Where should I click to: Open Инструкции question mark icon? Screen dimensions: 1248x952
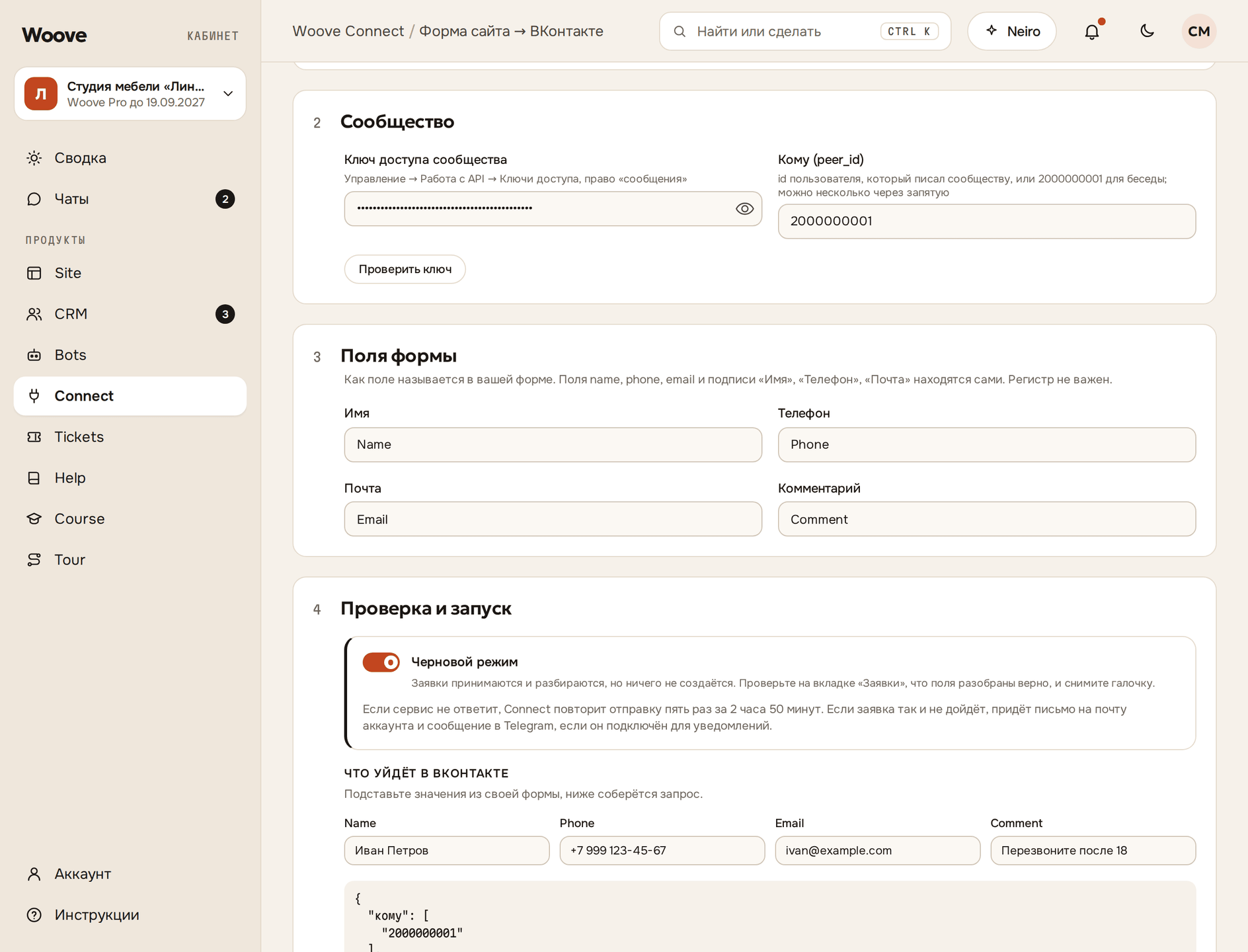34,915
